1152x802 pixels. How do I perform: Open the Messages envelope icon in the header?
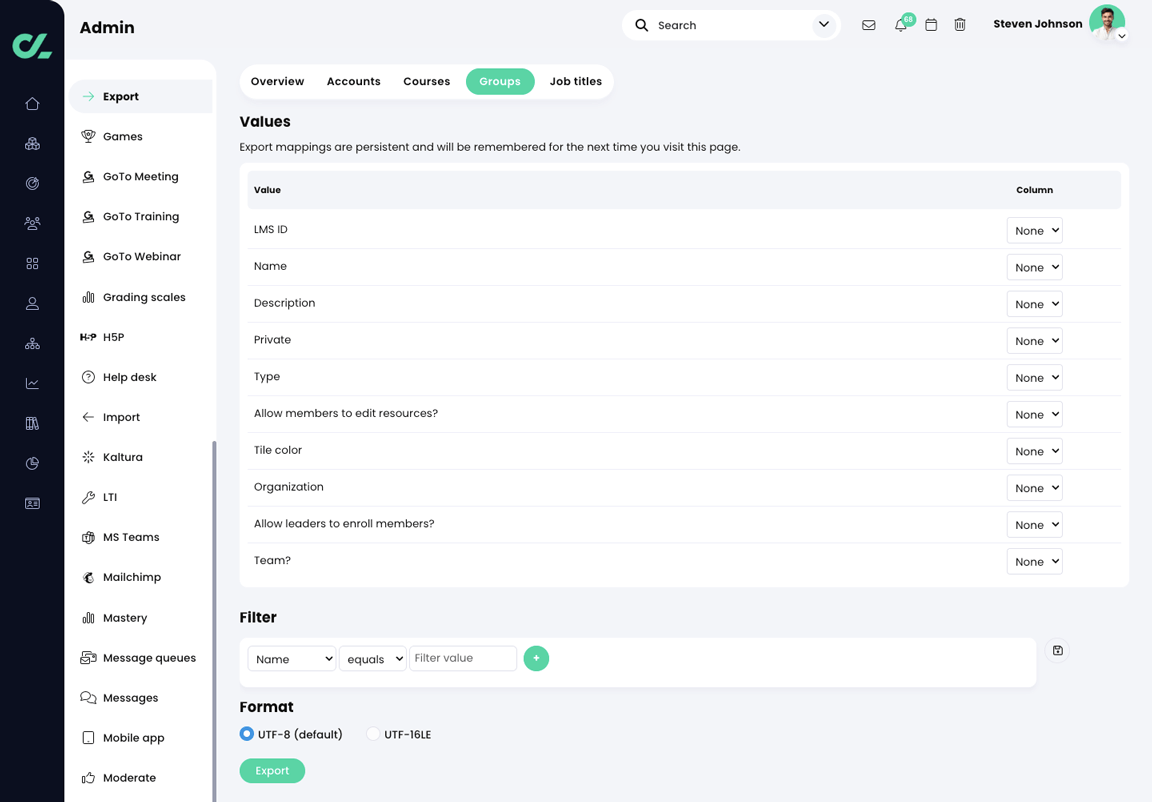point(868,25)
